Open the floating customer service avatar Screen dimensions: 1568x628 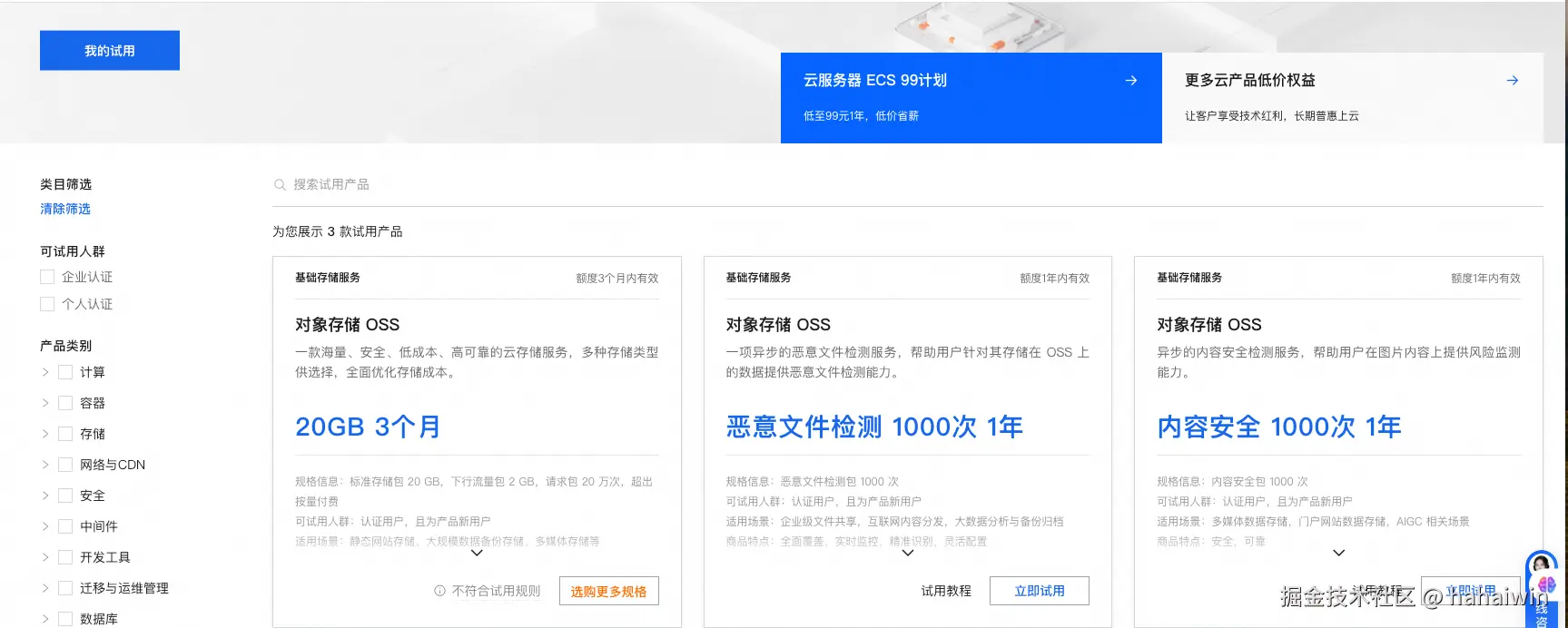pos(1542,565)
